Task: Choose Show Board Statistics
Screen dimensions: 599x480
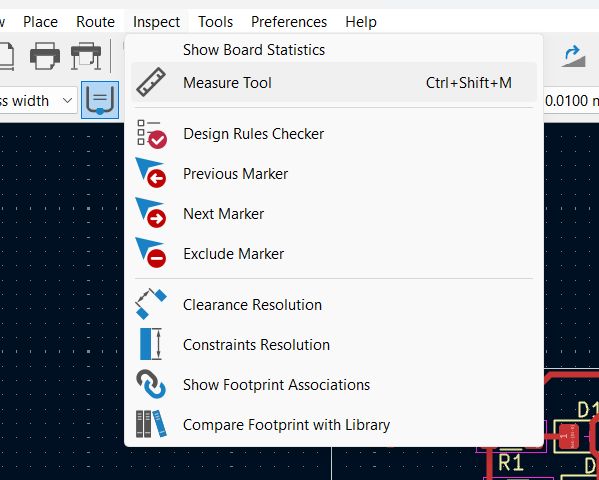Action: 333,50
